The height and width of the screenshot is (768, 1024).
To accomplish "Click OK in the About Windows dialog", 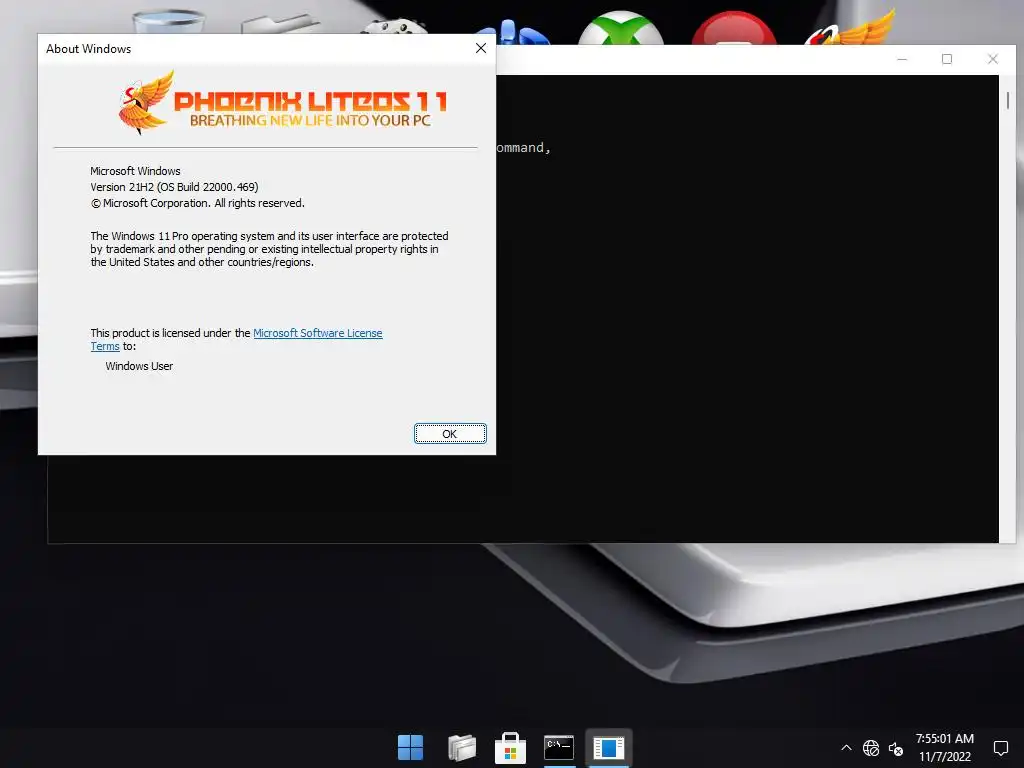I will coord(450,434).
